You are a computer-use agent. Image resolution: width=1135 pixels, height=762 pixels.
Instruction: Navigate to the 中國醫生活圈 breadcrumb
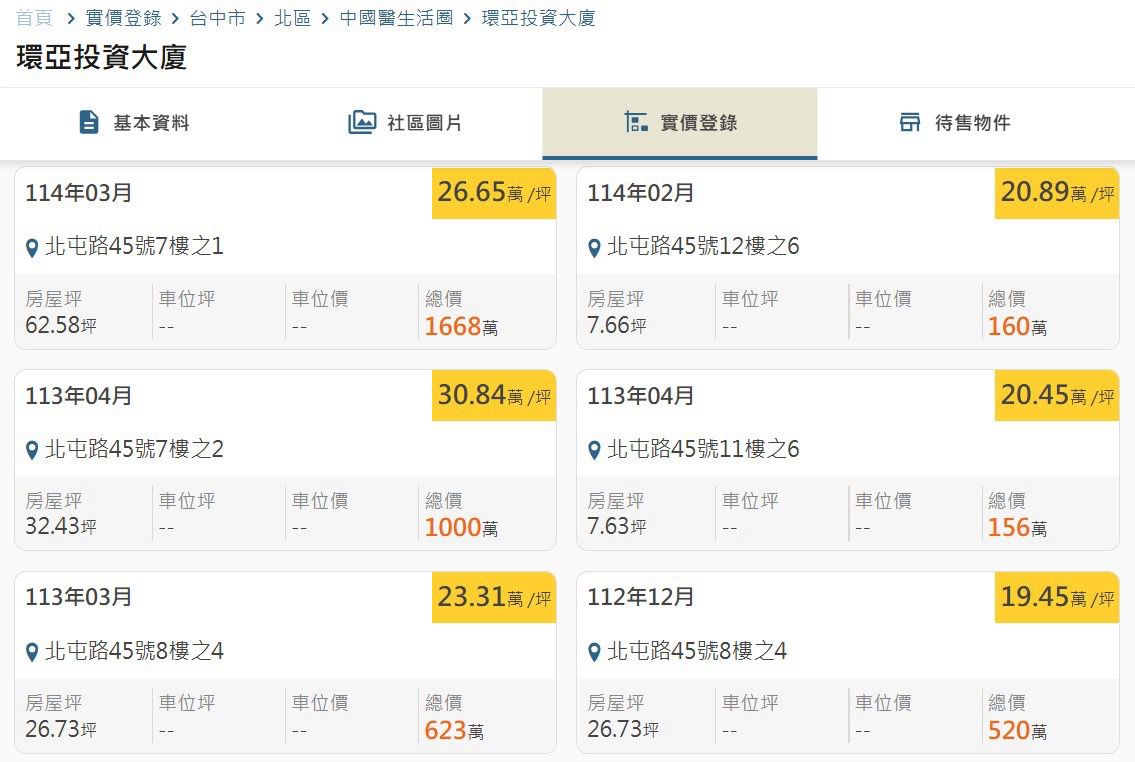[396, 18]
